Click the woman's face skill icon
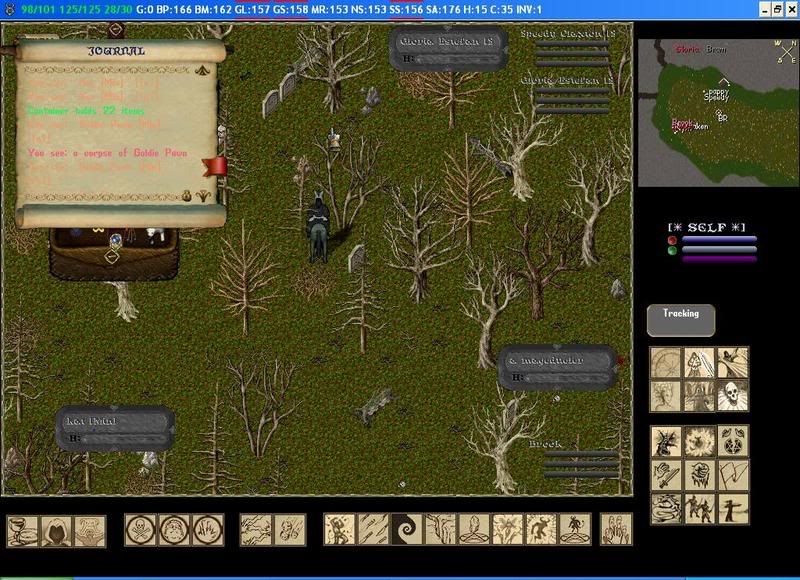The image size is (800, 580). click(665, 396)
